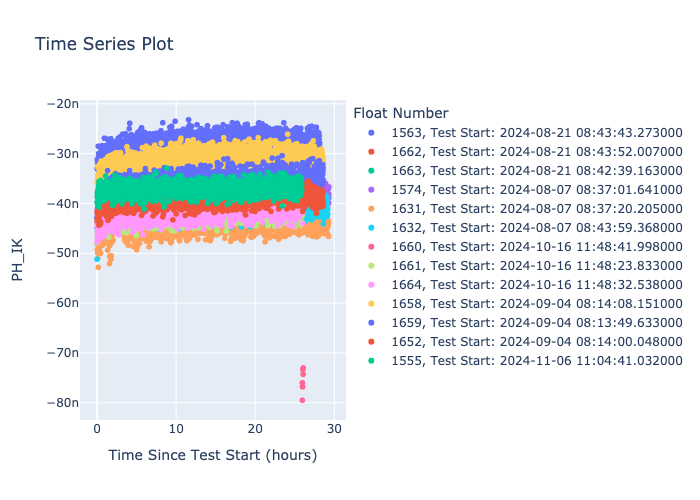Screen dimensions: 700x500
Task: Click the purple marker for float 1574
Action: [x=371, y=190]
